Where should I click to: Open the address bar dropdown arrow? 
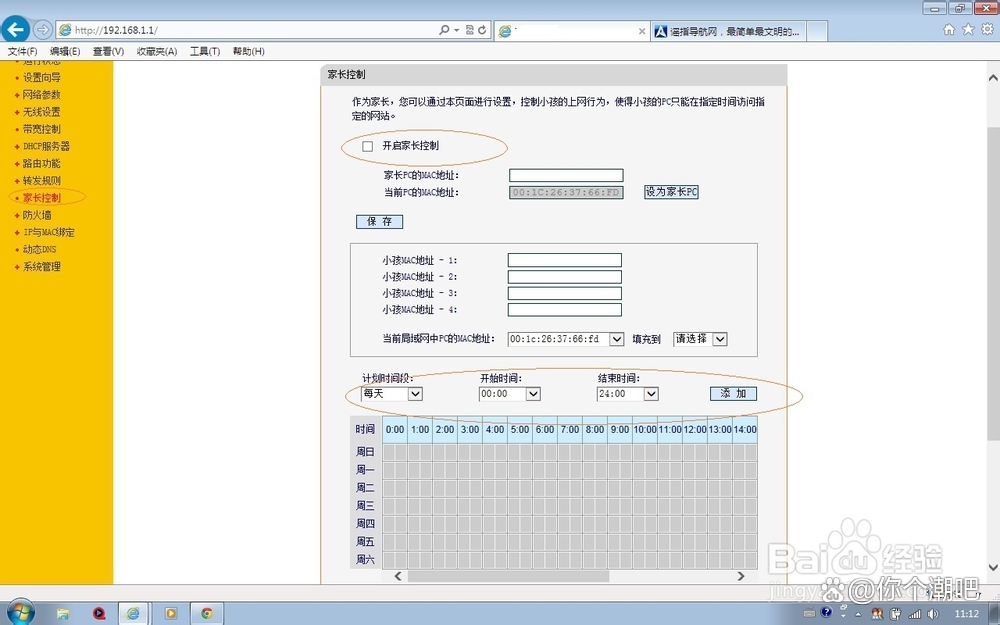[457, 30]
